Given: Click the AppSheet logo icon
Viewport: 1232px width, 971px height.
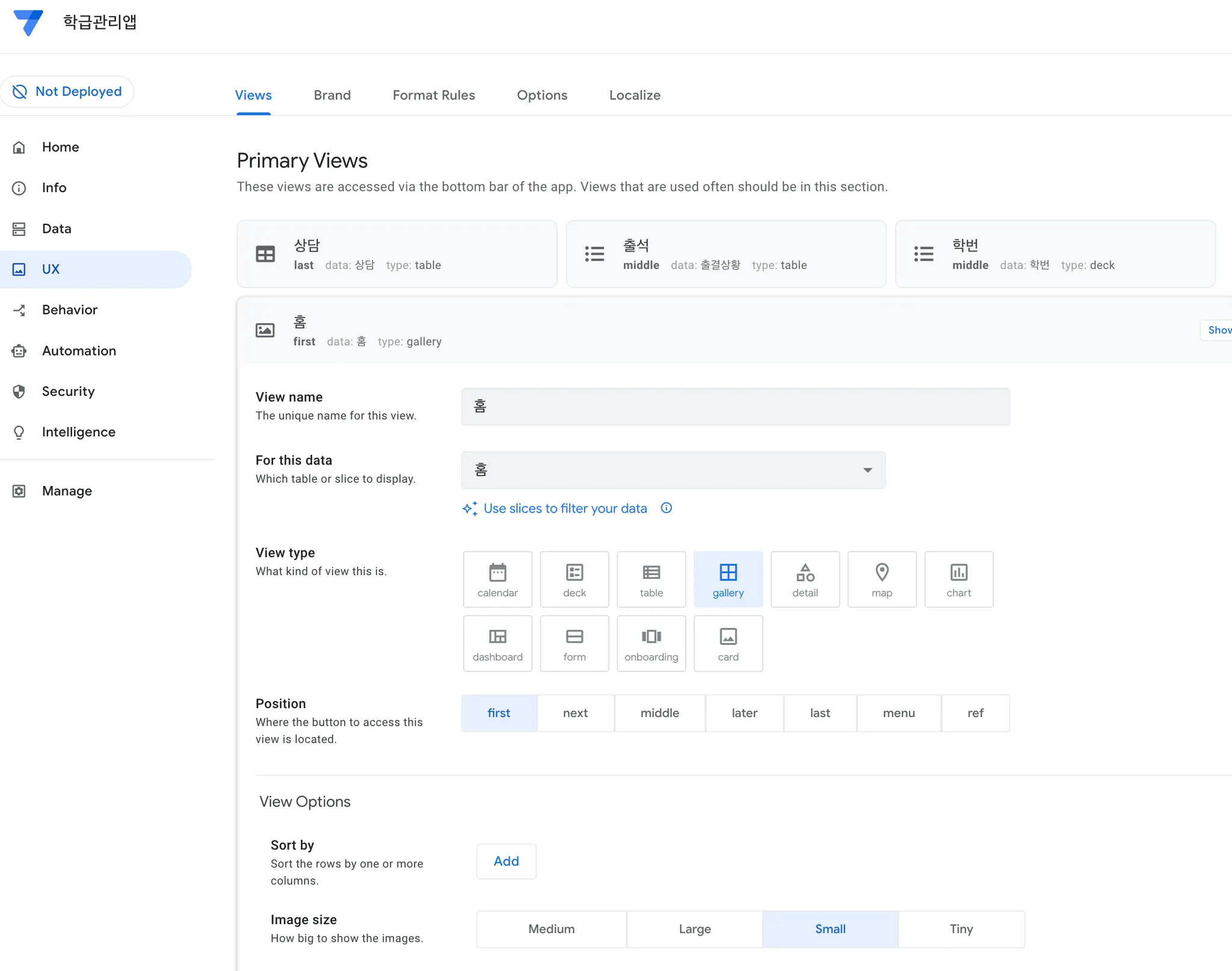Looking at the screenshot, I should point(28,22).
